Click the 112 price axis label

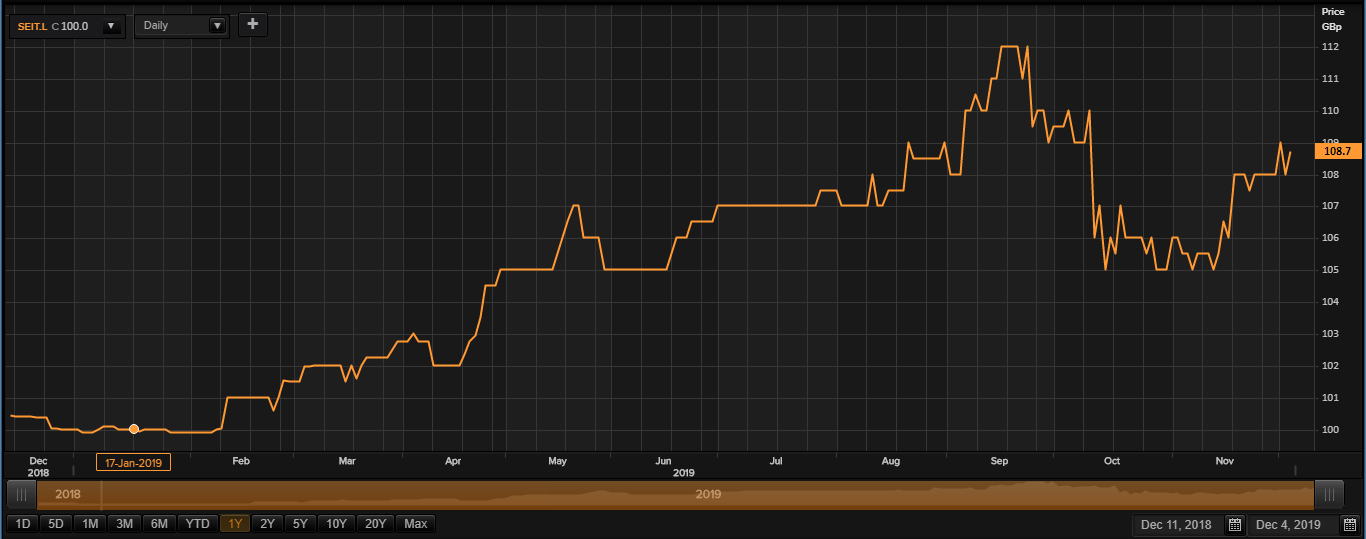point(1330,47)
